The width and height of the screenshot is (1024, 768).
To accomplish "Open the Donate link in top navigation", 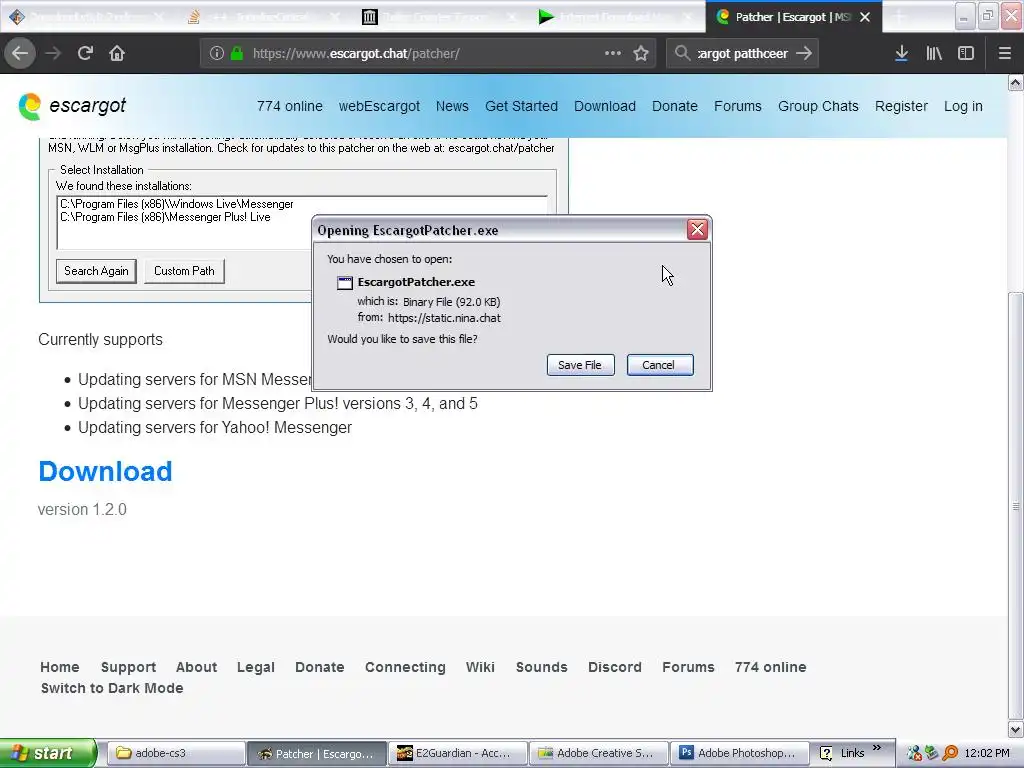I will (x=675, y=106).
